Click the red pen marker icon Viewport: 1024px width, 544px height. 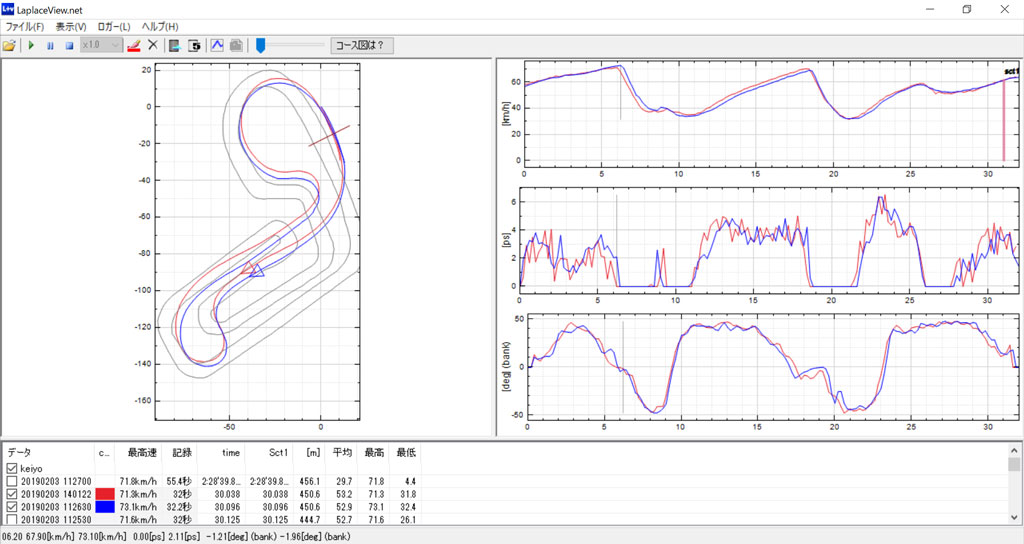point(134,45)
